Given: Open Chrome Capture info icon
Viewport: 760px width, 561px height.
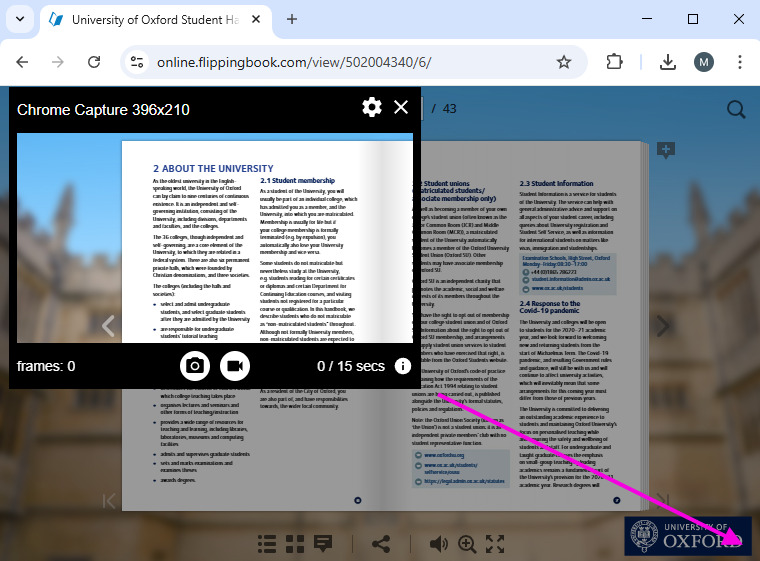Looking at the screenshot, I should (403, 366).
